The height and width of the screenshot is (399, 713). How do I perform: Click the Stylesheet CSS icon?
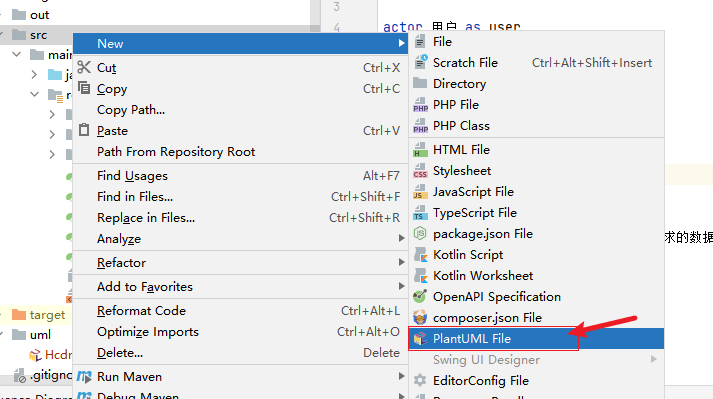click(x=421, y=171)
